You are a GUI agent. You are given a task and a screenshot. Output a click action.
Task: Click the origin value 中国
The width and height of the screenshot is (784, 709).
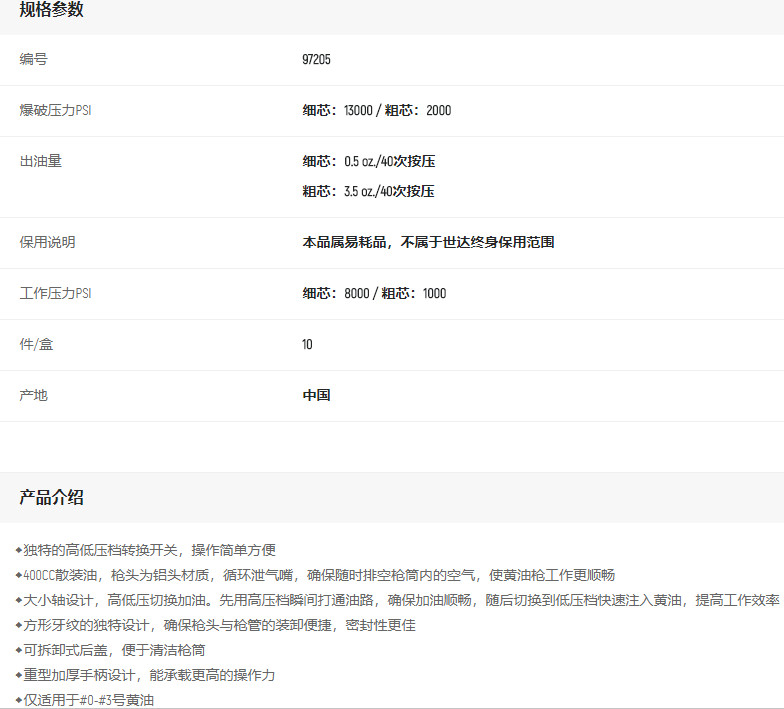(316, 396)
